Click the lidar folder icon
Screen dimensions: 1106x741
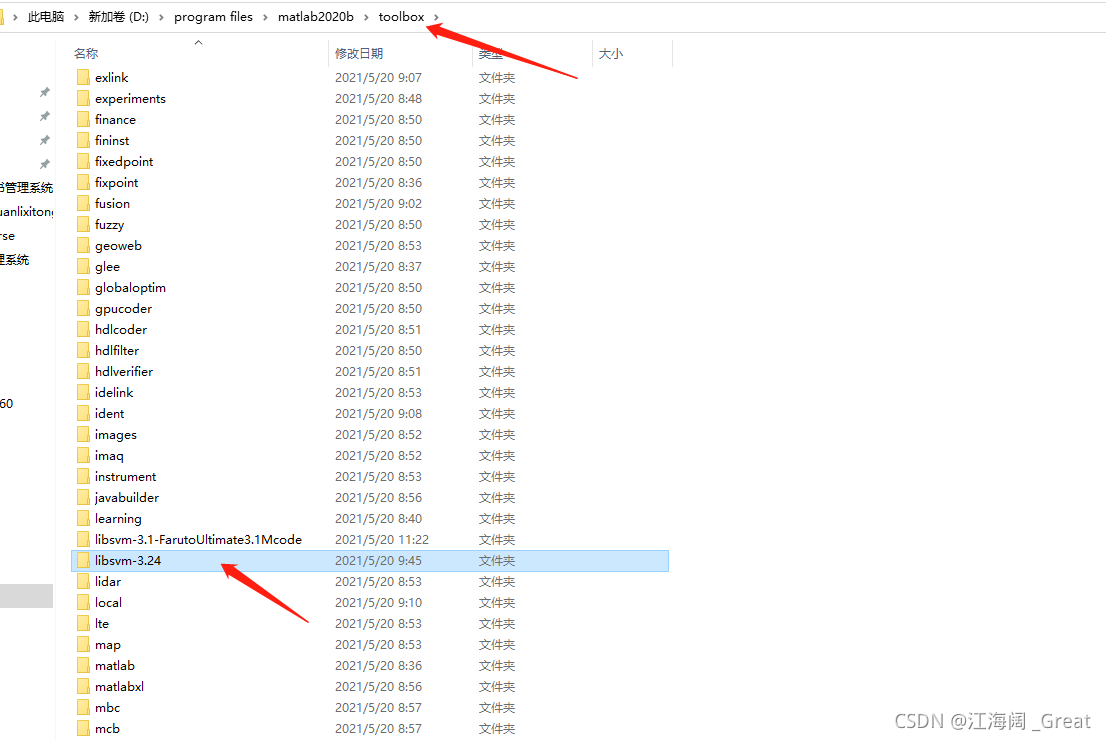click(83, 582)
